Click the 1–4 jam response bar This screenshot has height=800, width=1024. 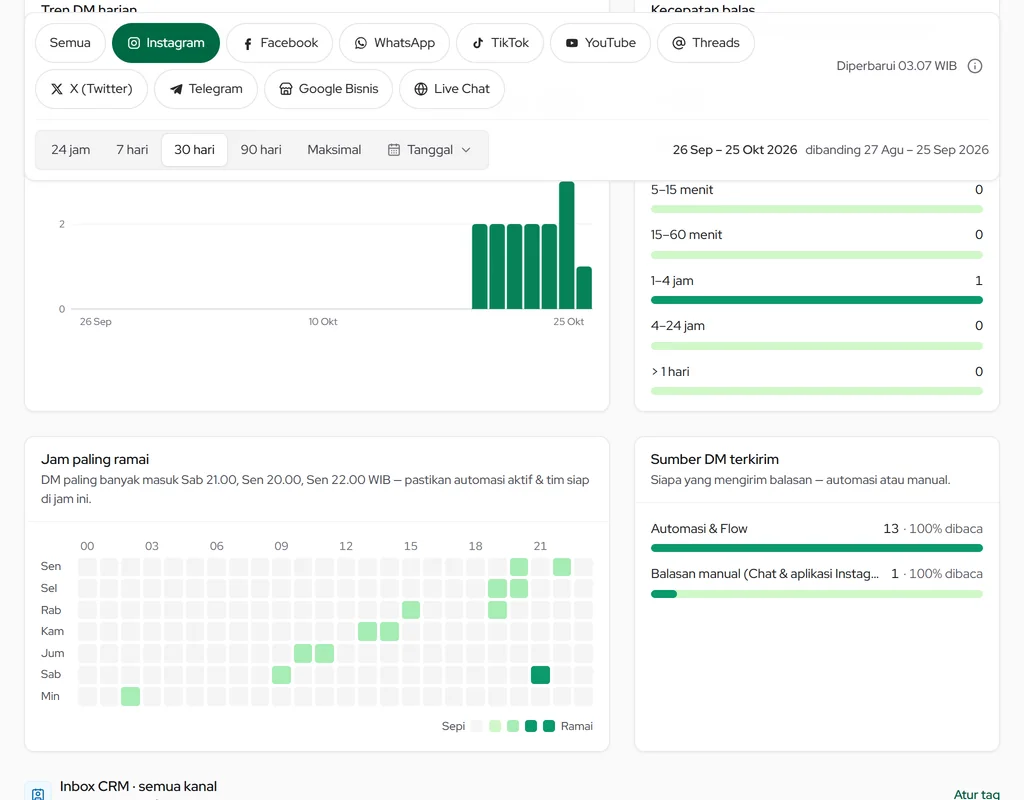click(816, 300)
